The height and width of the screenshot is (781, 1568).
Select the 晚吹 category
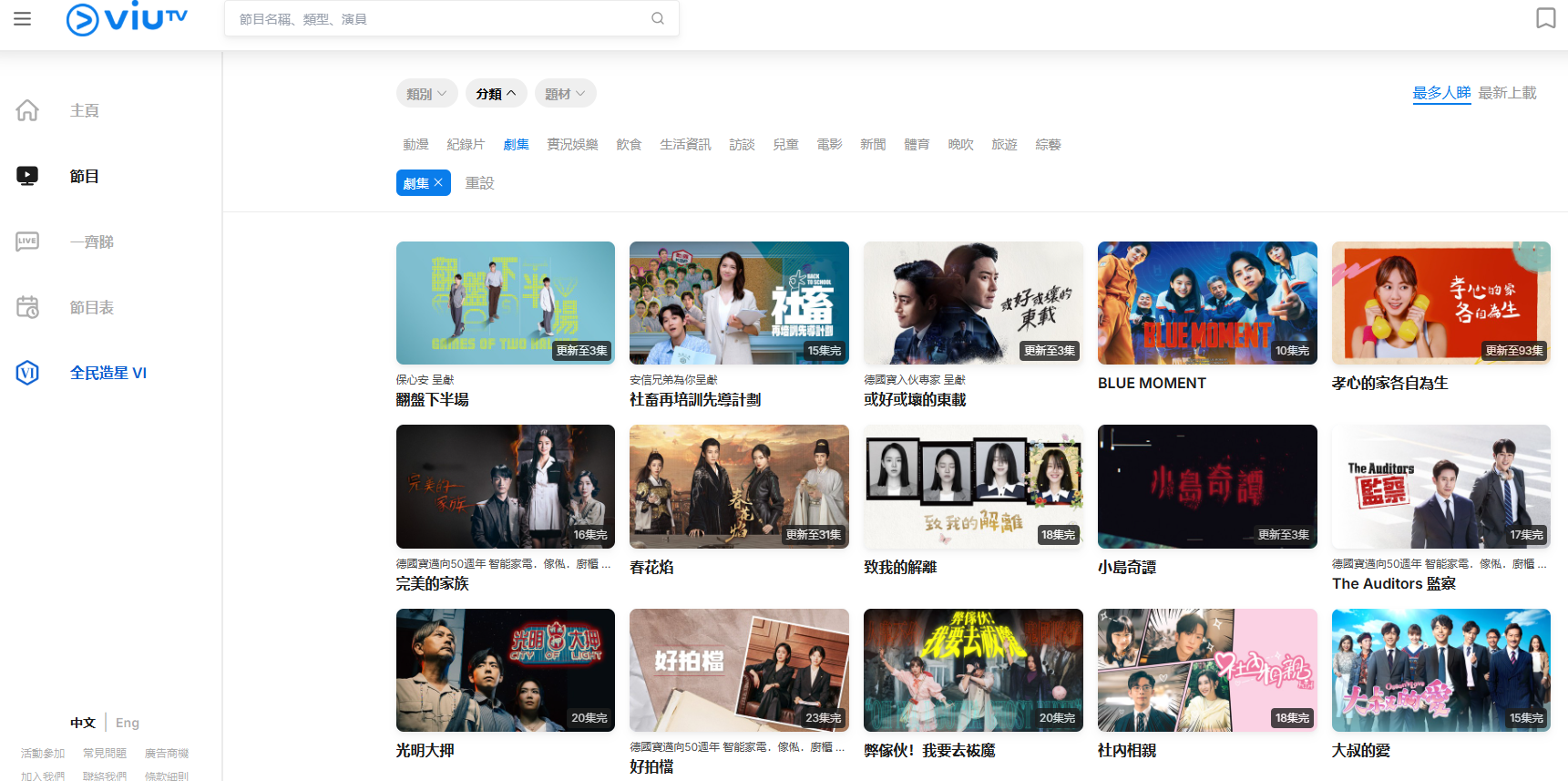pos(960,144)
